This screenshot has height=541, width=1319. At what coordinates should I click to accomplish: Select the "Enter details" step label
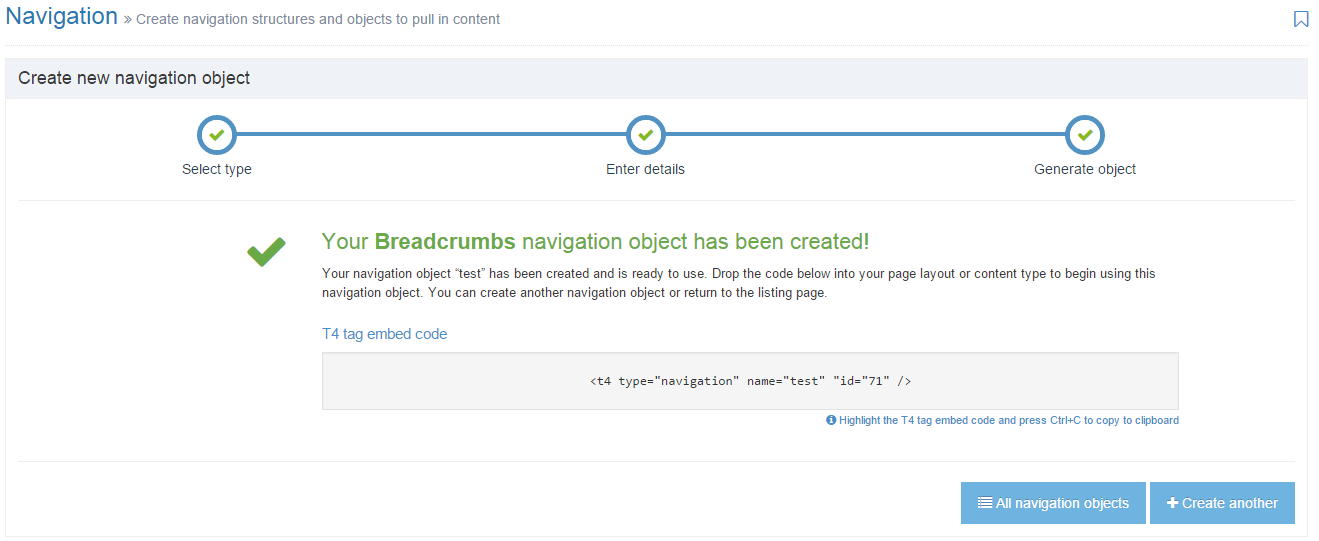[645, 170]
